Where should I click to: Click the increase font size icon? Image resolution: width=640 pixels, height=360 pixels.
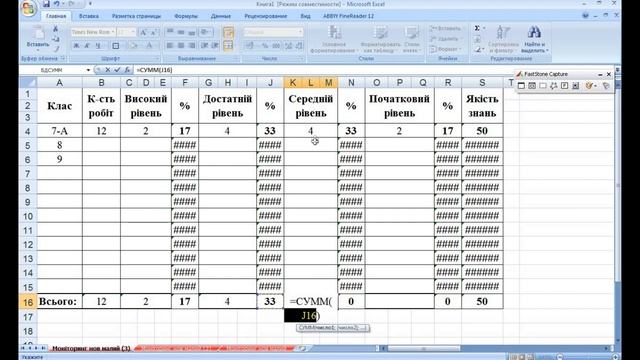coord(143,32)
